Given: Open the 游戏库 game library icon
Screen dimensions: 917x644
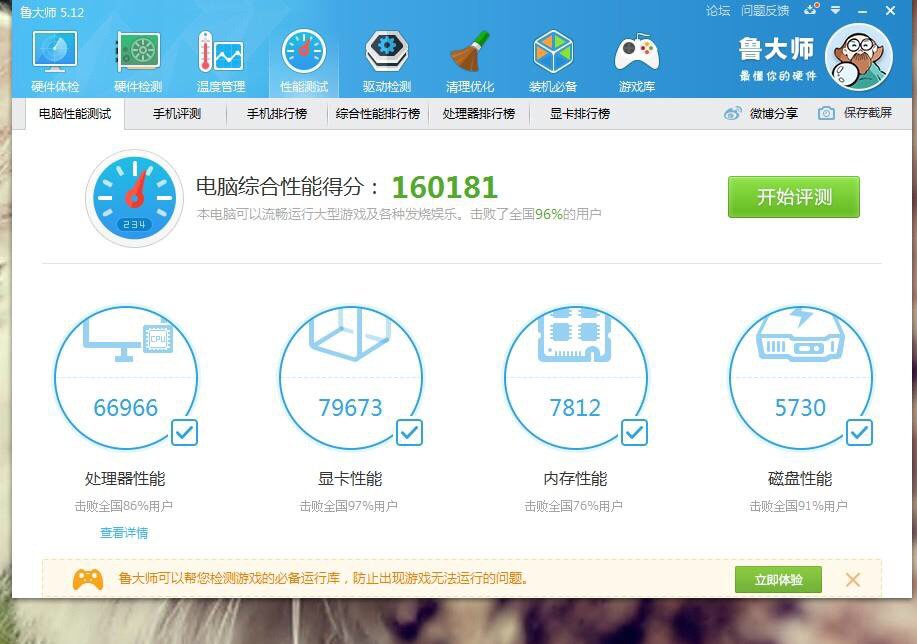Looking at the screenshot, I should [x=636, y=54].
